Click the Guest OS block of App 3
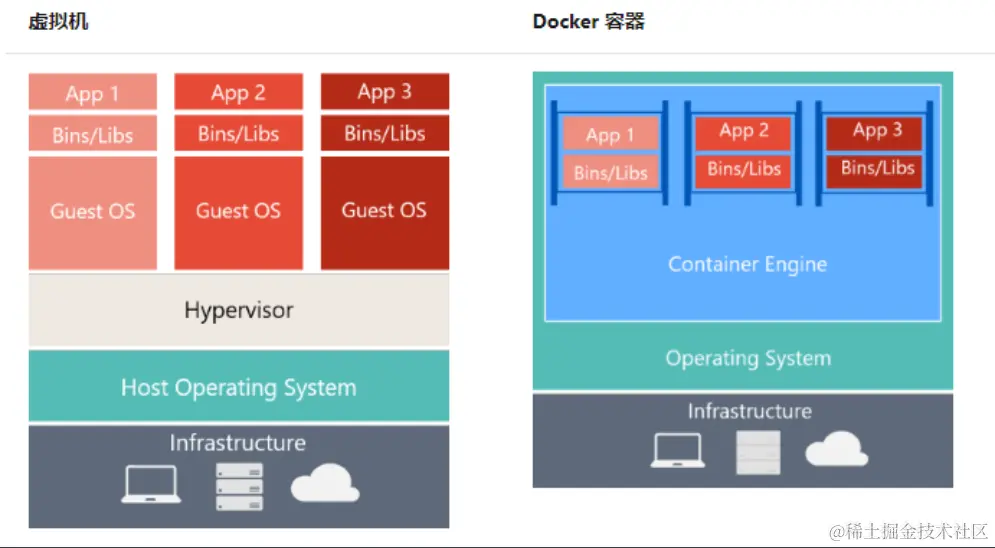Image resolution: width=995 pixels, height=548 pixels. coord(385,213)
